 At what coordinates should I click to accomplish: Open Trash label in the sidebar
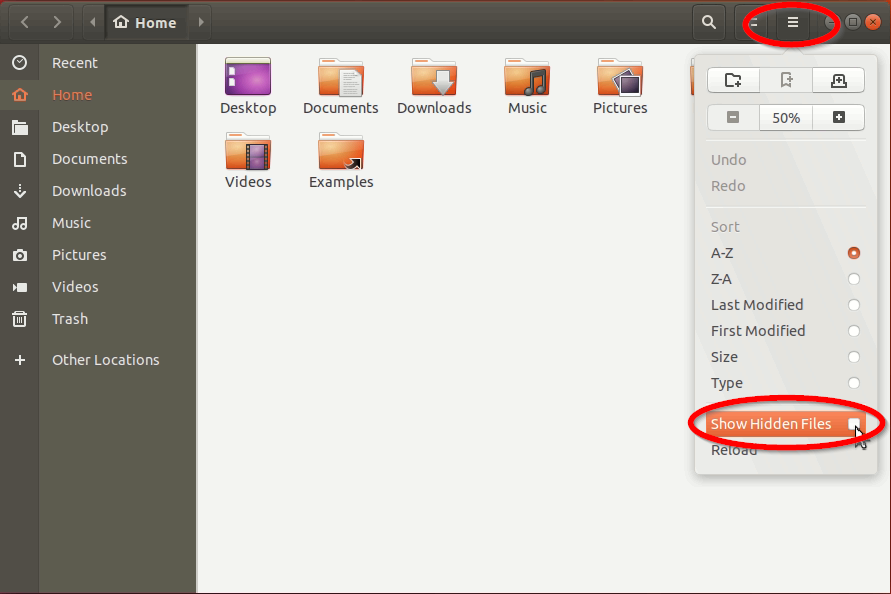point(70,319)
